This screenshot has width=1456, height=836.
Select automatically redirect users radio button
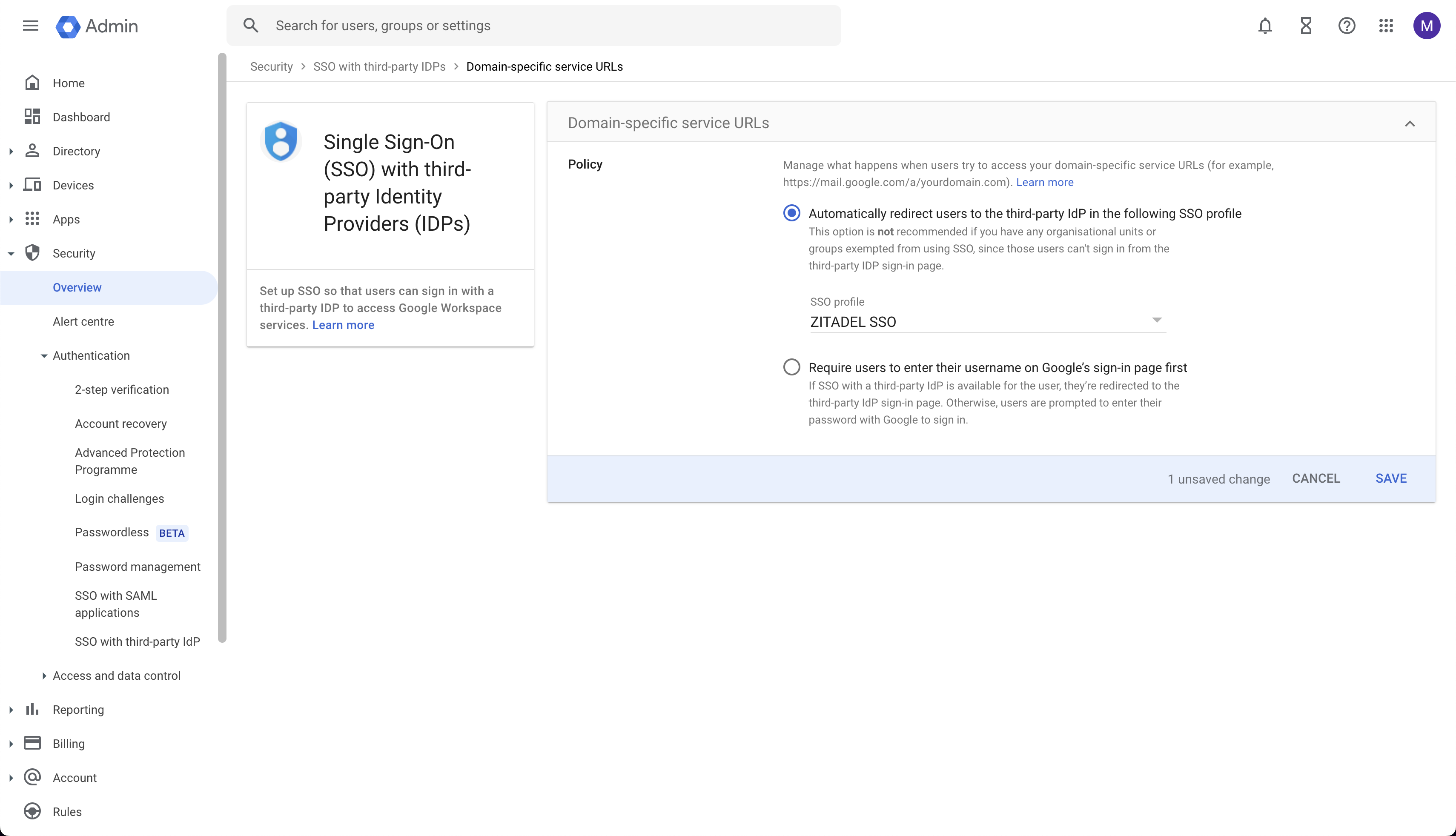pyautogui.click(x=791, y=213)
